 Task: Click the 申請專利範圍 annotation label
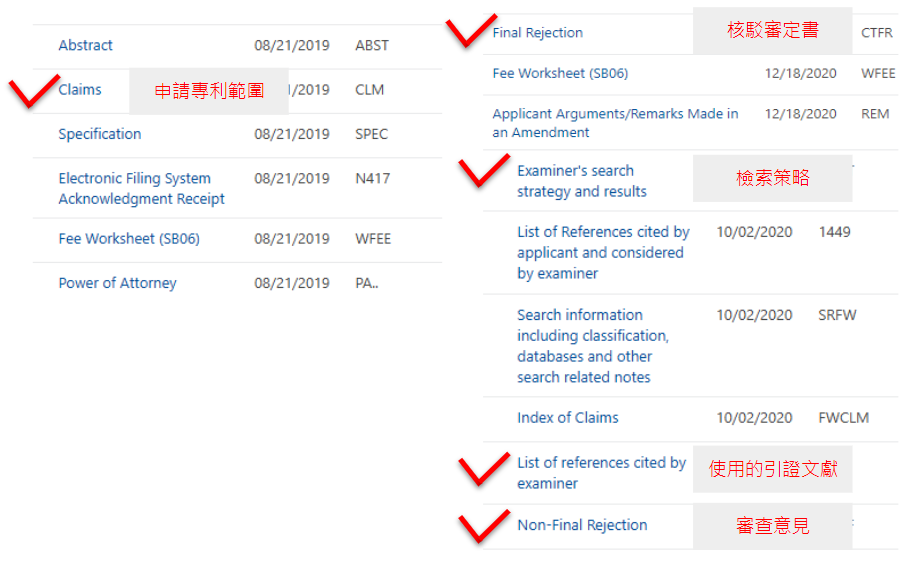tap(209, 91)
